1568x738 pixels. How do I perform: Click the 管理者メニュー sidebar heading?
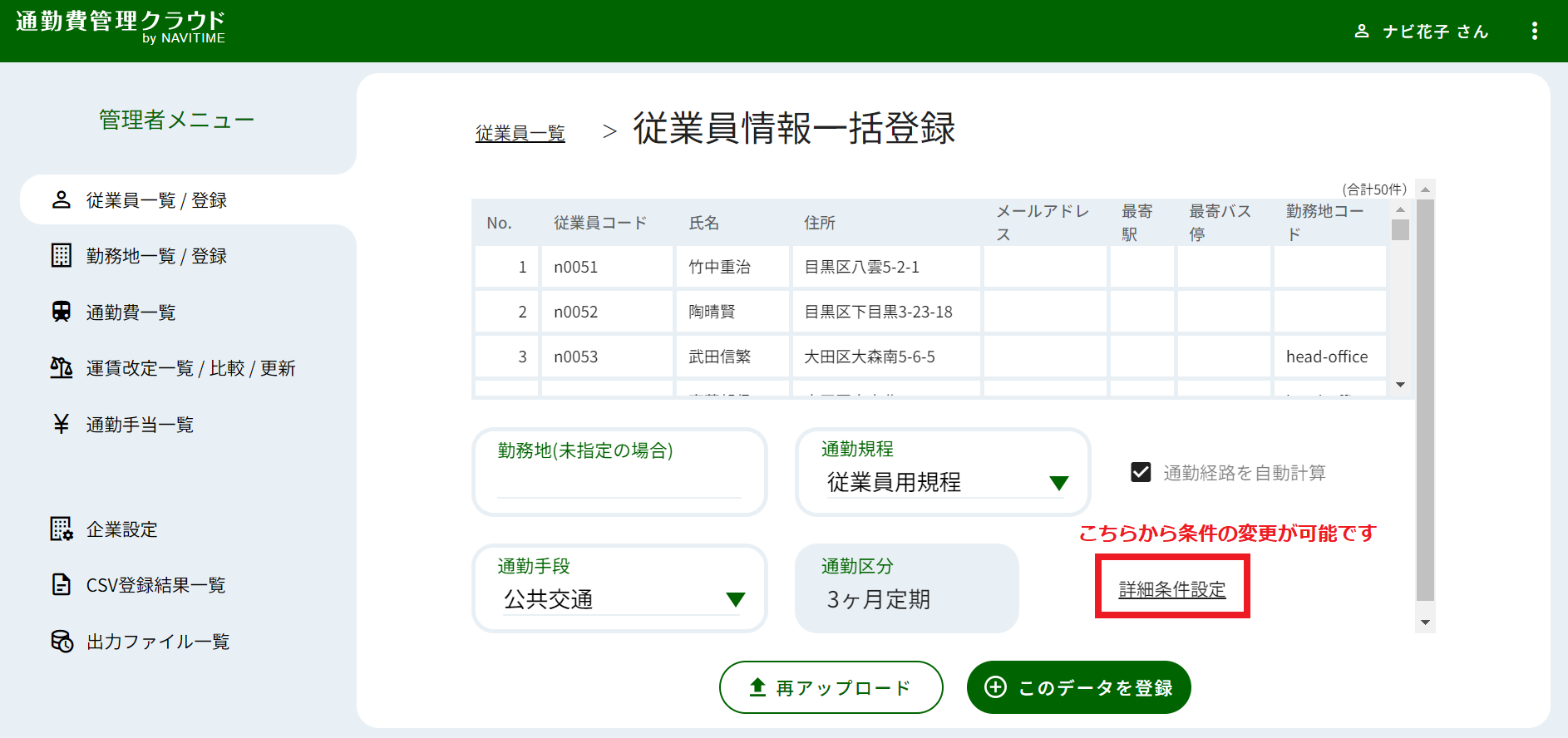pyautogui.click(x=176, y=120)
